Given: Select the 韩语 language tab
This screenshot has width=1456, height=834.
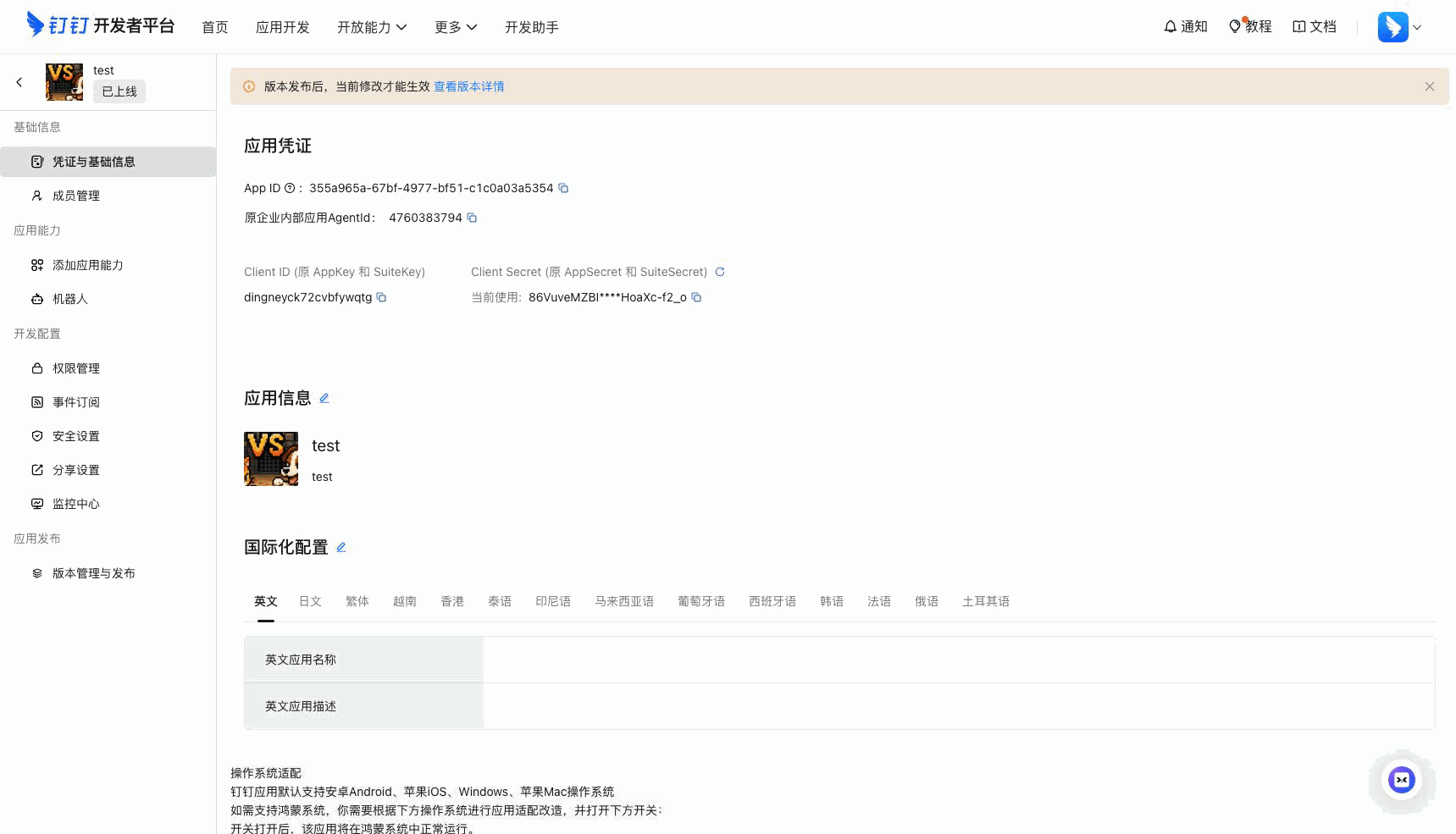Looking at the screenshot, I should pyautogui.click(x=832, y=601).
